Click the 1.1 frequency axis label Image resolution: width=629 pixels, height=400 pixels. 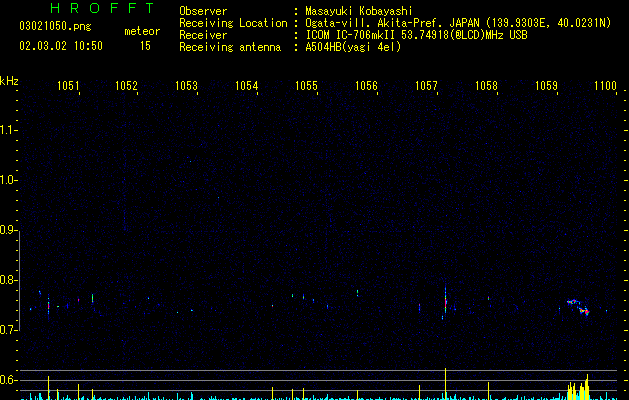[x=8, y=130]
